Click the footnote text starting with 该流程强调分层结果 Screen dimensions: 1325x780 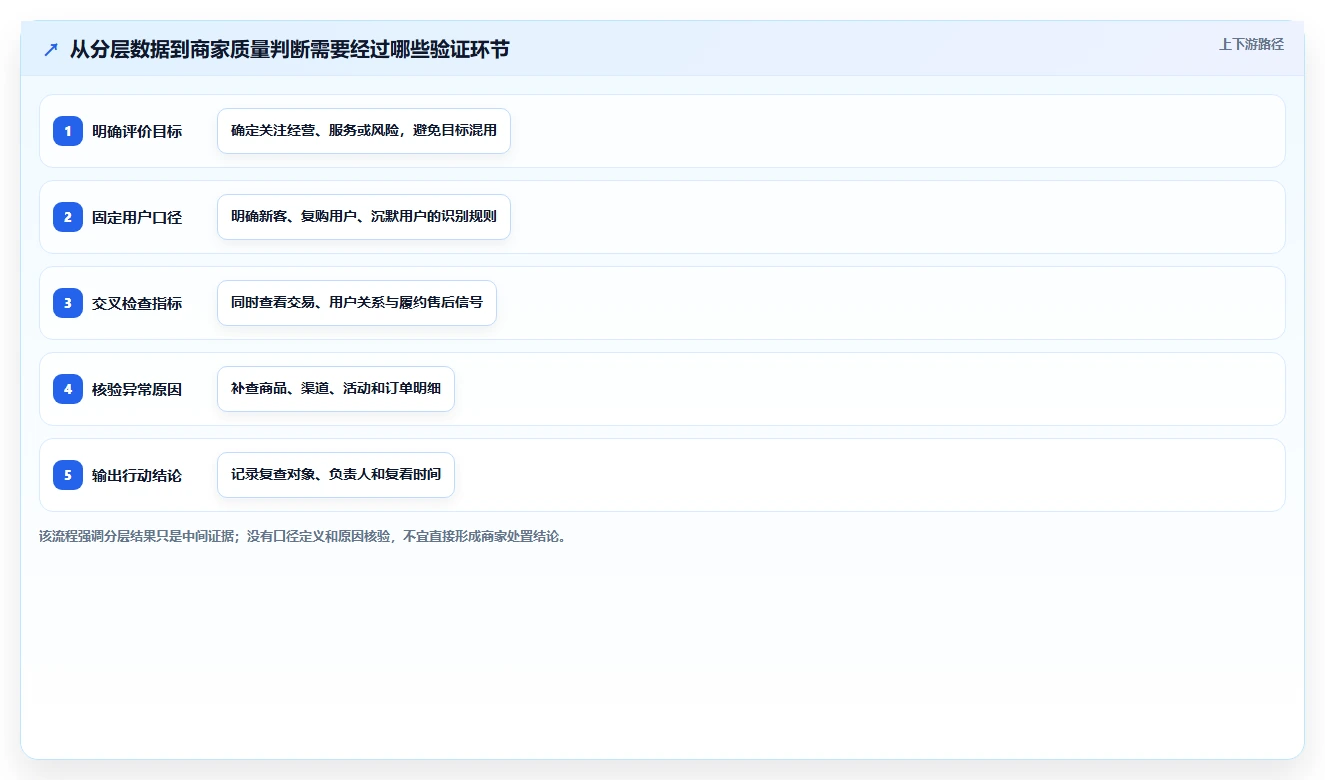(x=304, y=536)
